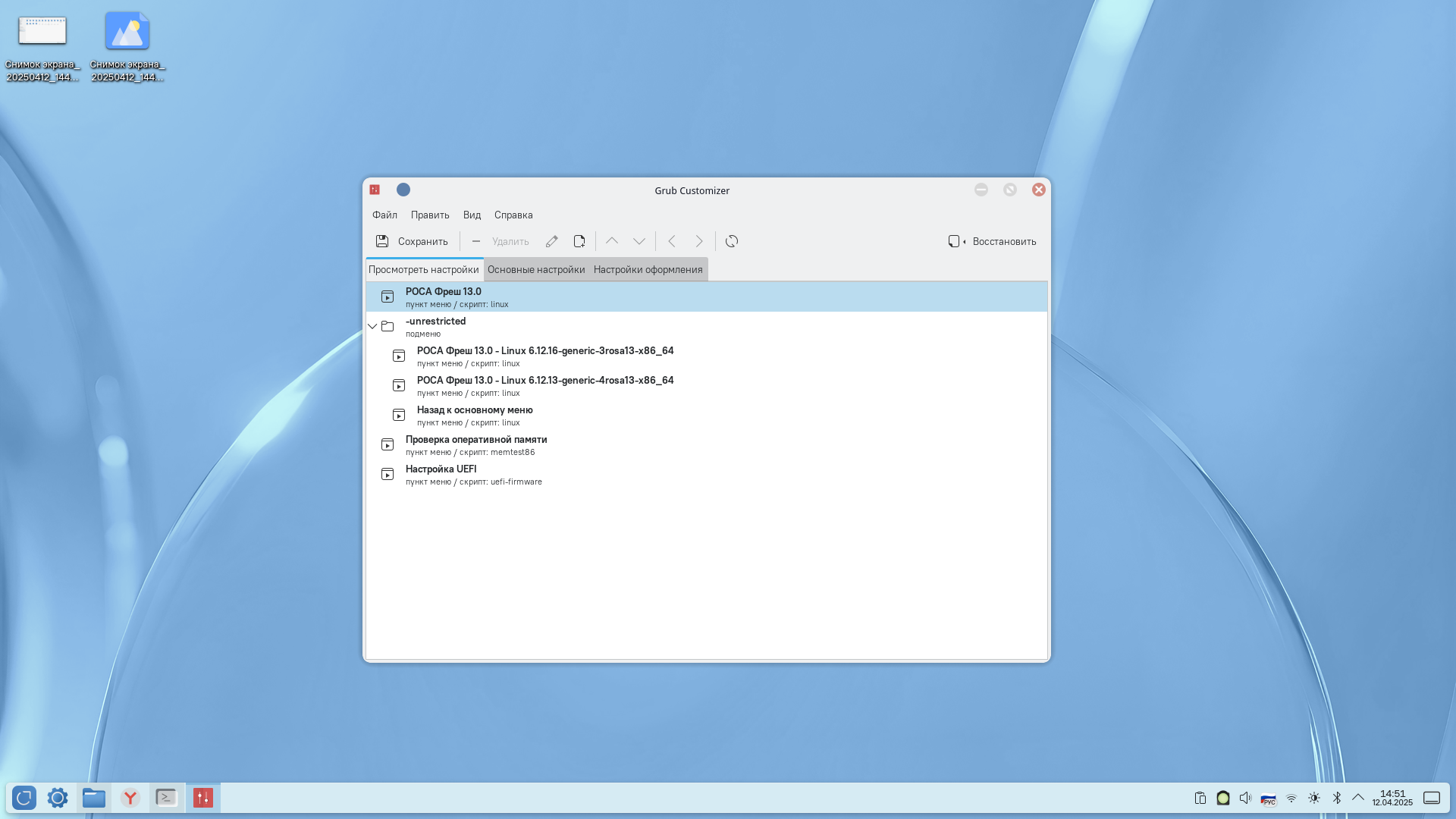Click the Восстановить restore button

992,241
